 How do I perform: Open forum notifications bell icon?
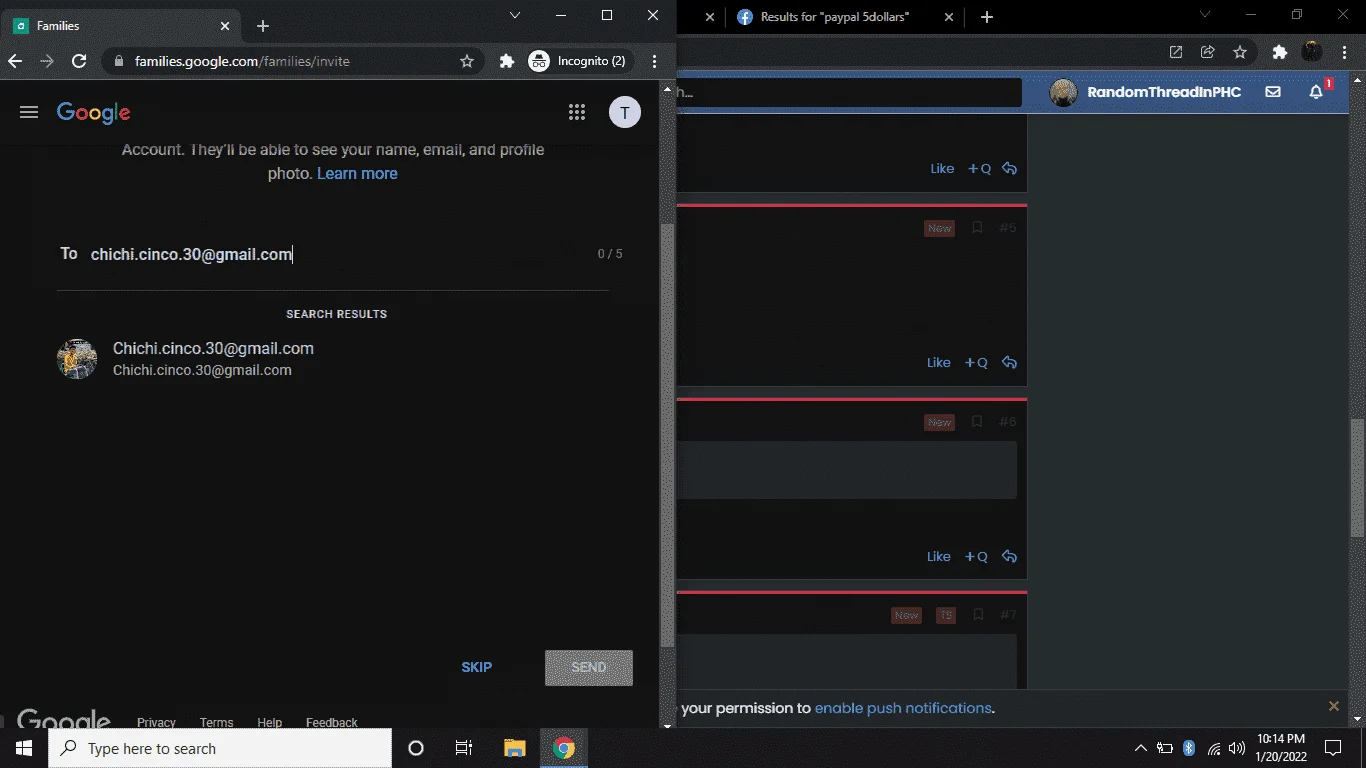pos(1316,92)
